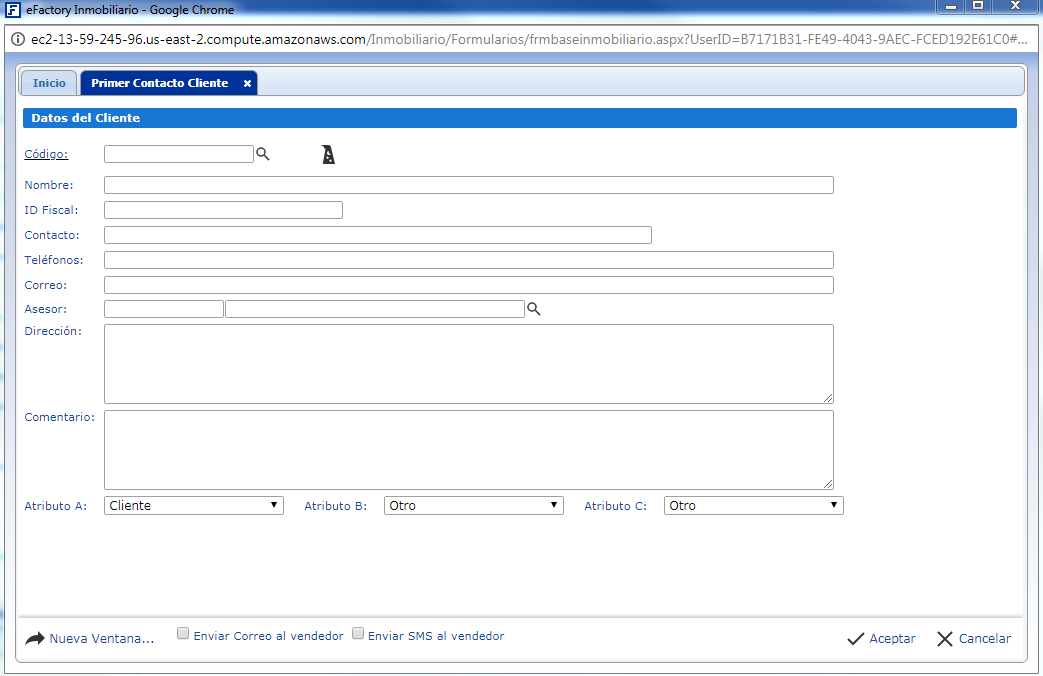Image resolution: width=1043 pixels, height=676 pixels.
Task: Click the Cancelar button label
Action: [x=984, y=639]
